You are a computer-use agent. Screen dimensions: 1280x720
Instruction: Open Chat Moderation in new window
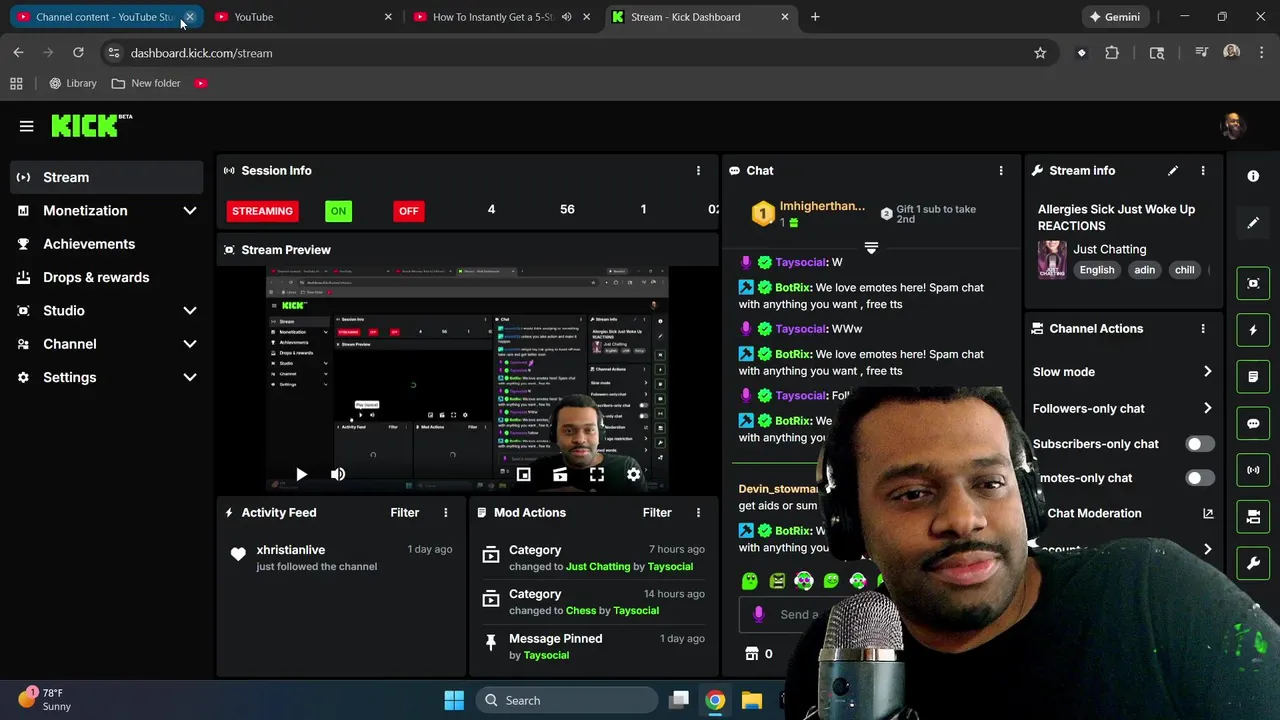[1208, 513]
